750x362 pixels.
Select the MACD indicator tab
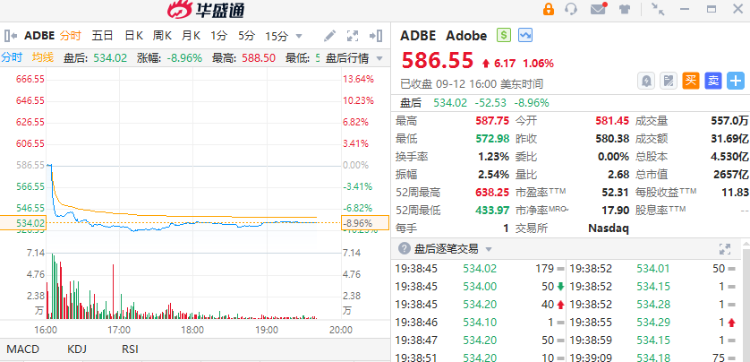pos(22,349)
